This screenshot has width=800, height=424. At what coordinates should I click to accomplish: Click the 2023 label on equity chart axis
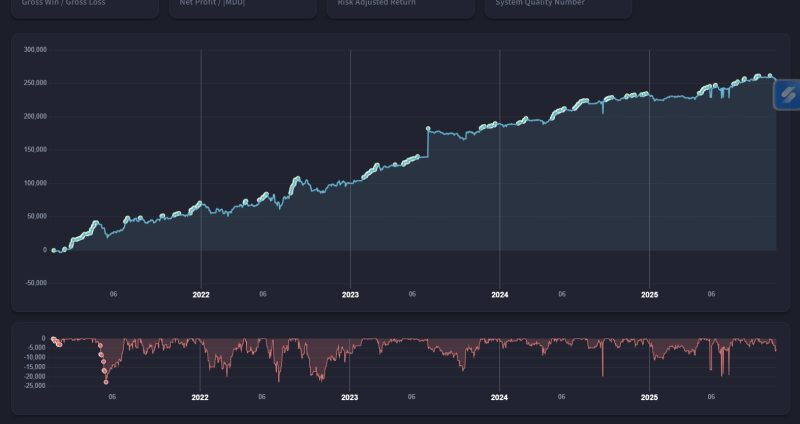(350, 295)
